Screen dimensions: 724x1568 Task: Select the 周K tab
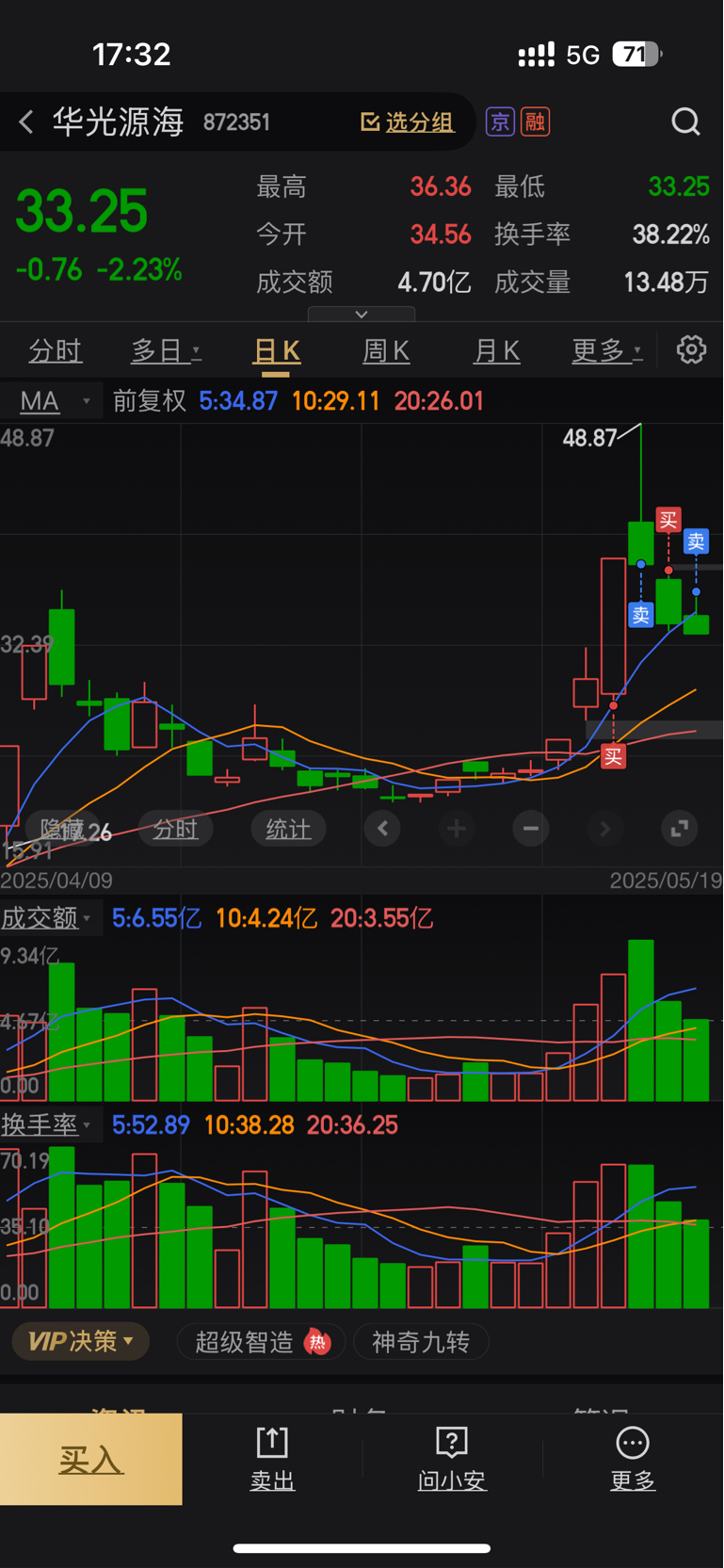tap(386, 350)
